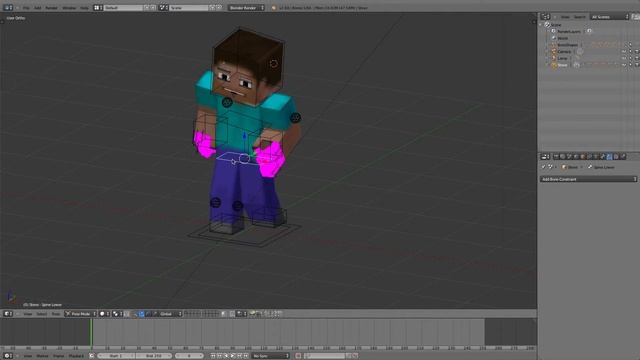The height and width of the screenshot is (360, 640).
Task: Browse screen layouts next to Default
Action: point(98,8)
